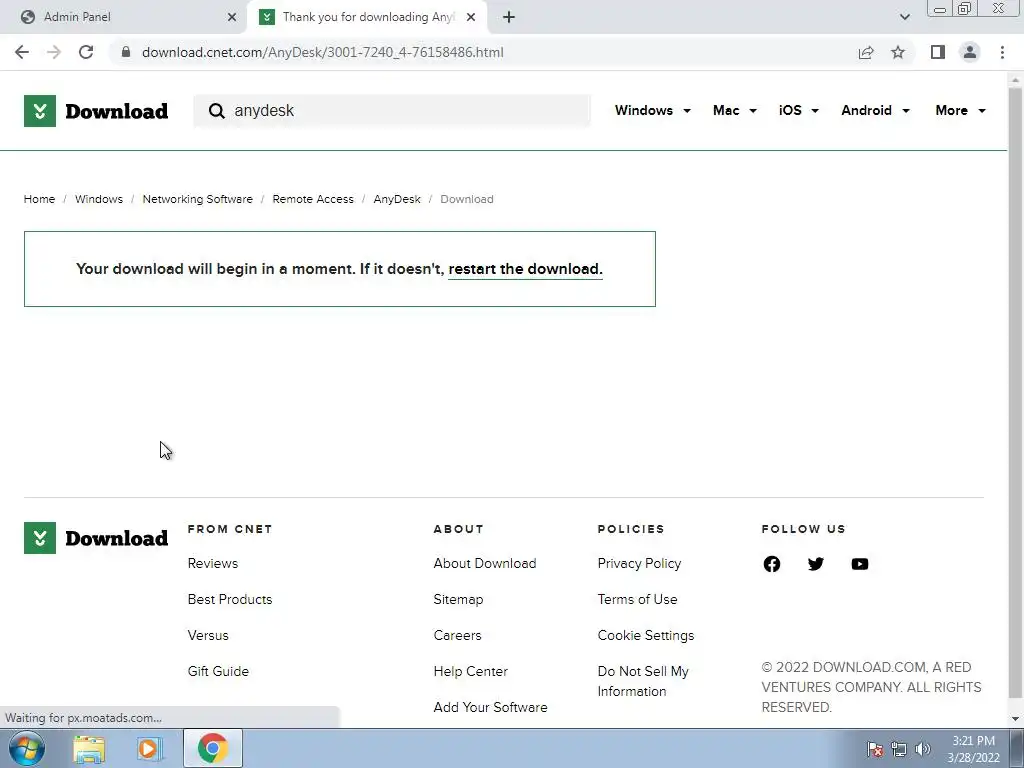
Task: Open Chrome three-dot menu
Action: (x=1002, y=52)
